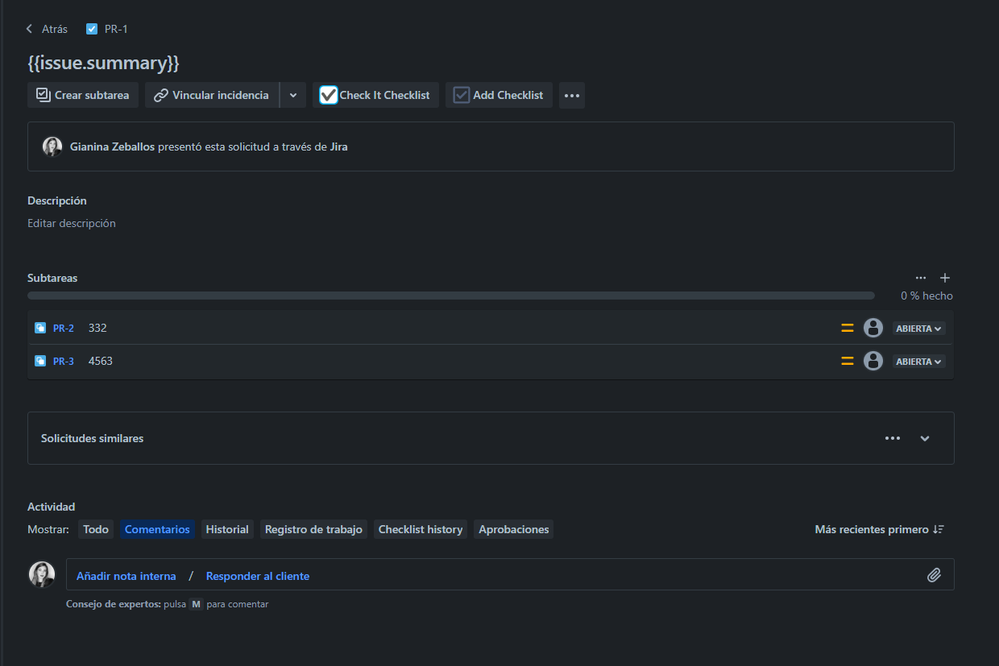
Task: Click Añadir nota interna link
Action: click(126, 576)
